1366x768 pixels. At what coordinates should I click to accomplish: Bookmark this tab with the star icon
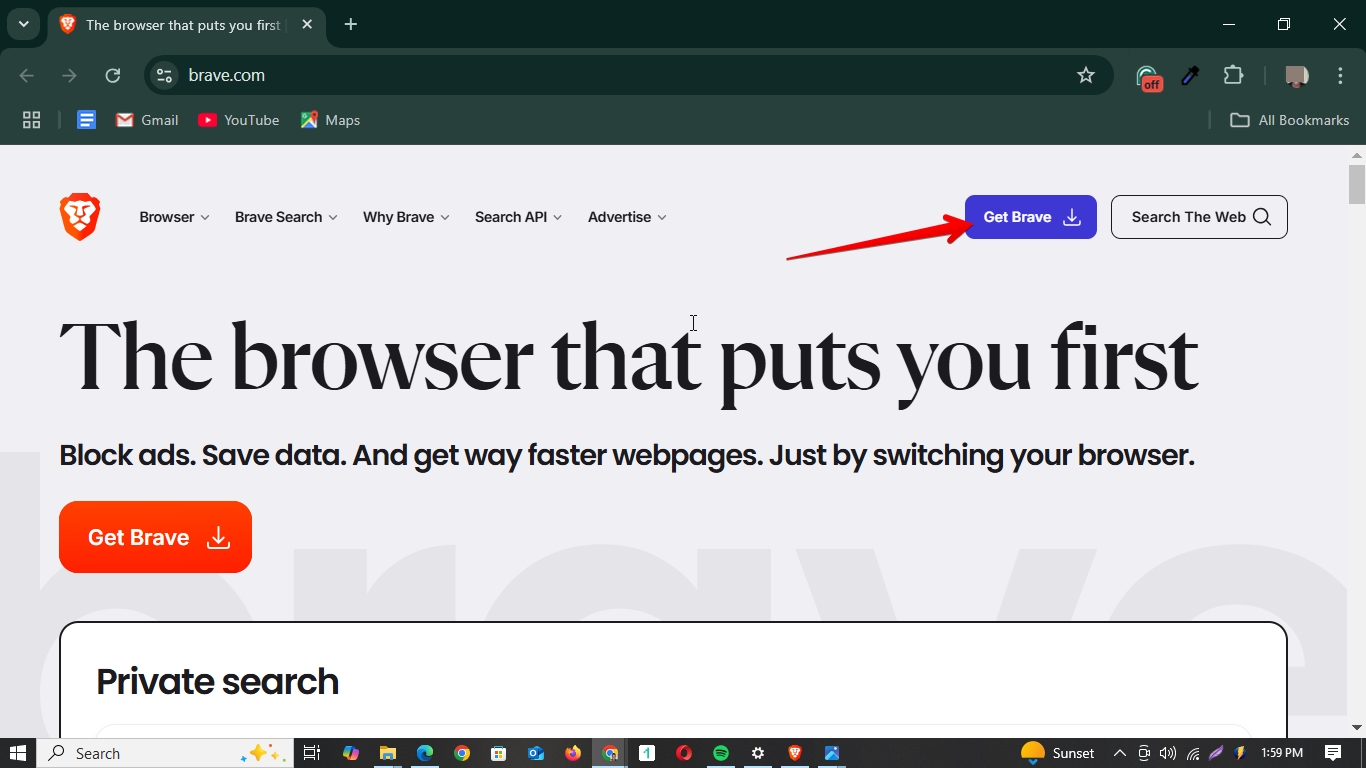[1086, 75]
